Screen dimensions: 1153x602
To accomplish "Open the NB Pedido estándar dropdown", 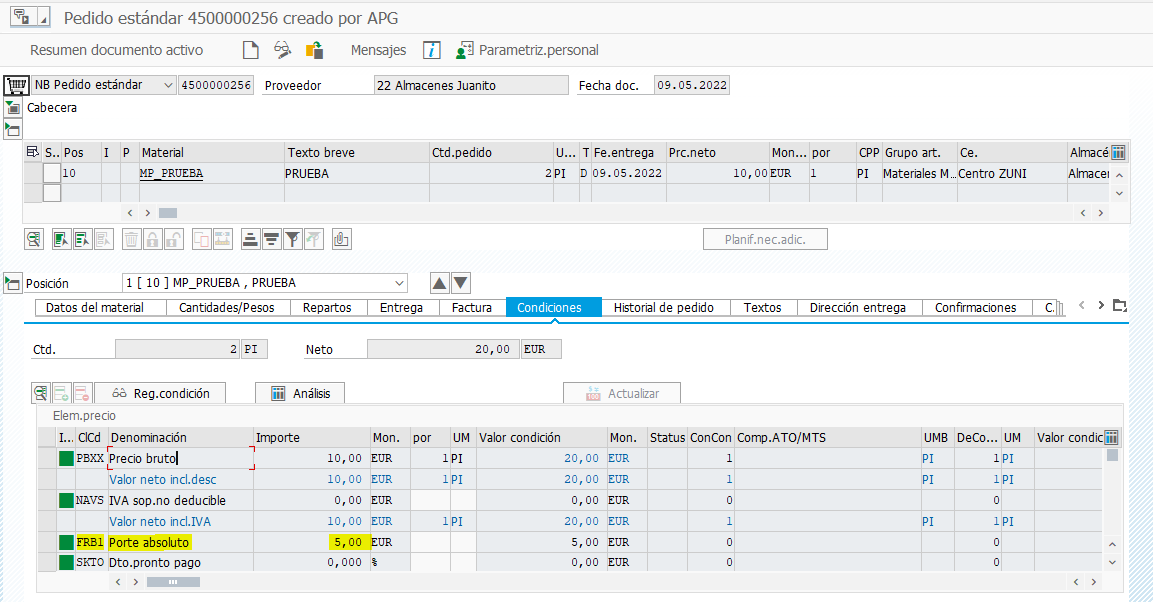I will (168, 85).
